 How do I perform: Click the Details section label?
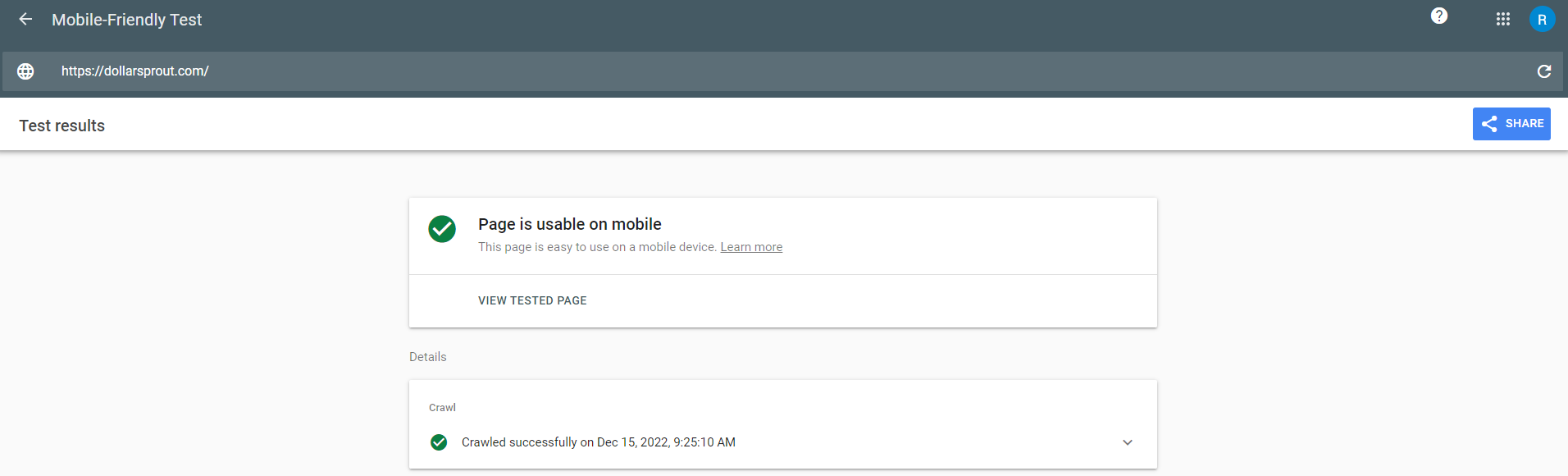pyautogui.click(x=428, y=357)
